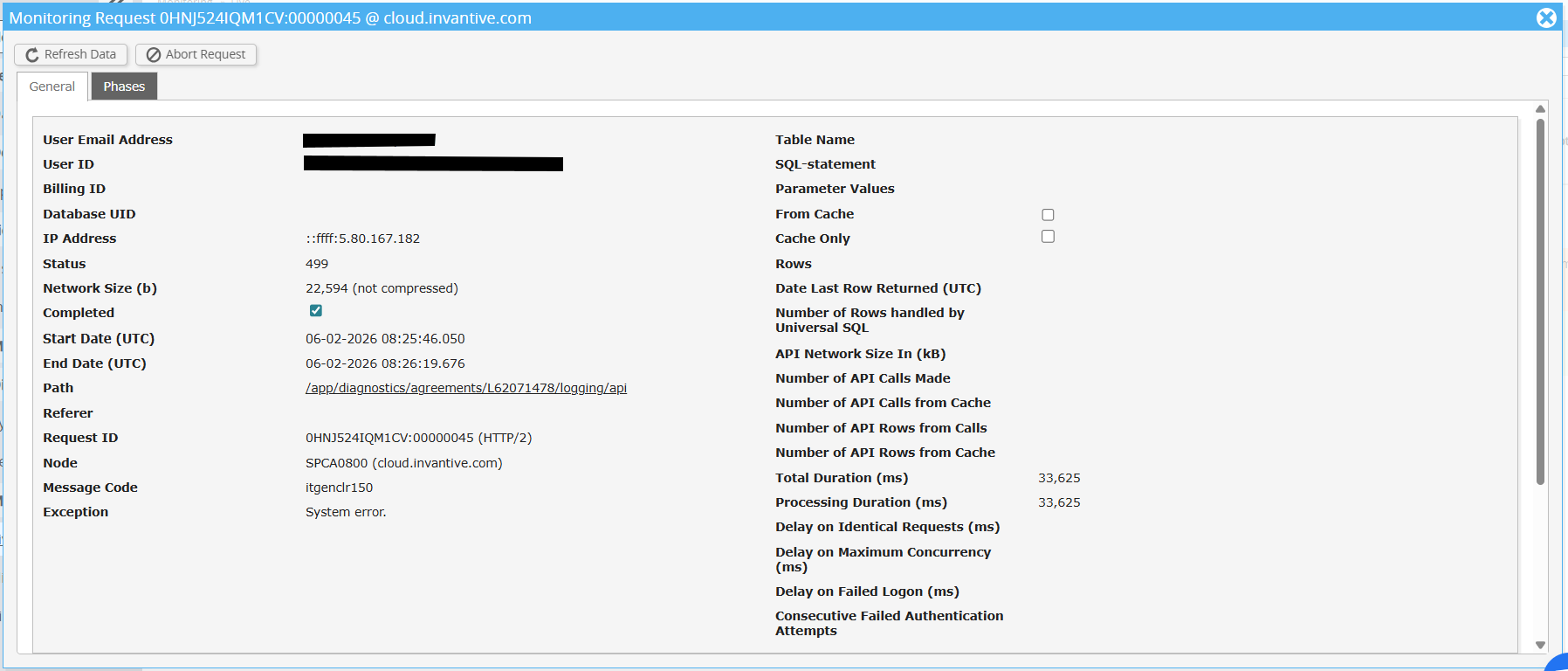Click the scrollbar up arrow
Image resolution: width=1568 pixels, height=671 pixels.
click(x=1540, y=109)
